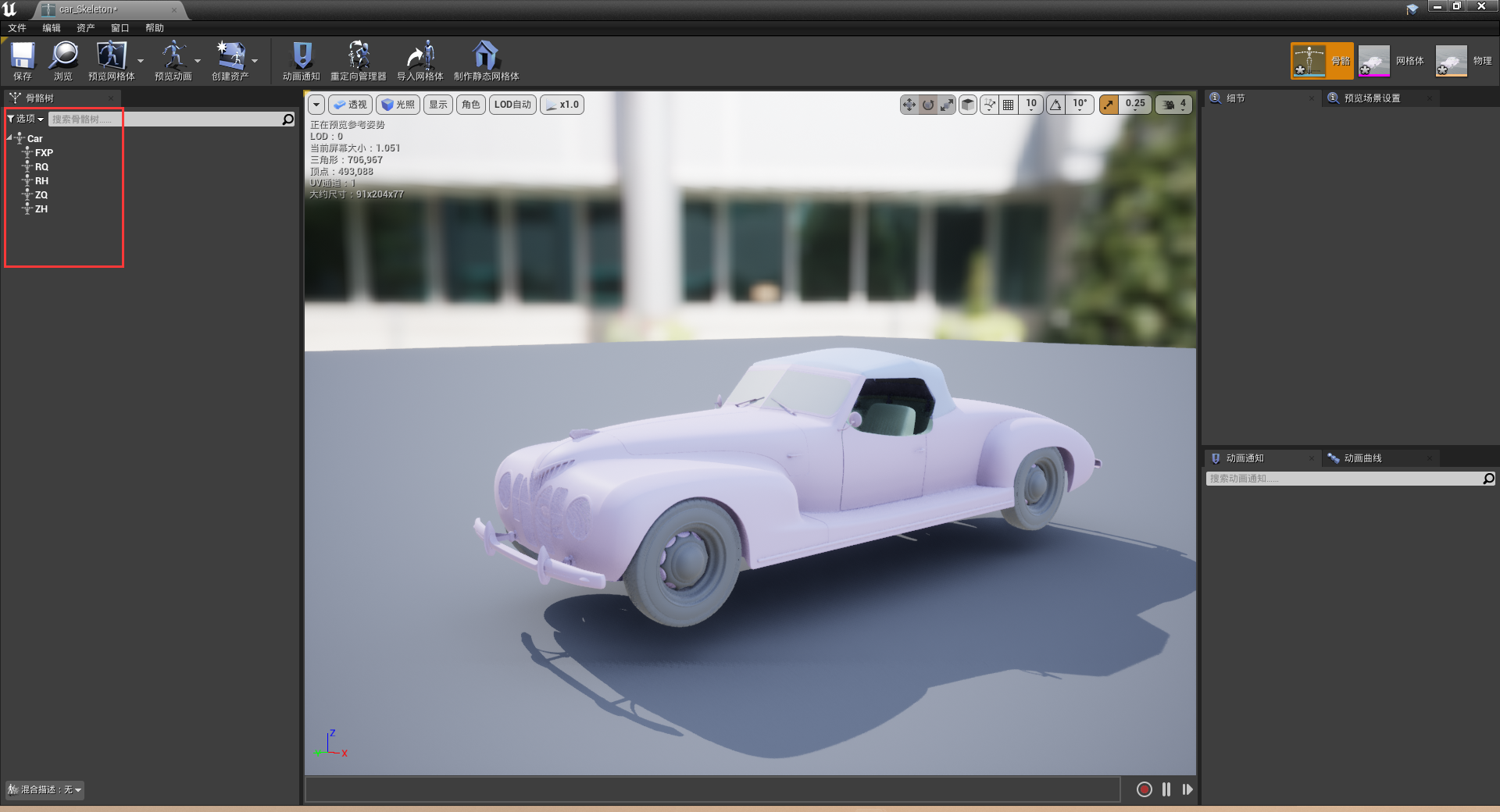Select the FXP bone

[44, 153]
